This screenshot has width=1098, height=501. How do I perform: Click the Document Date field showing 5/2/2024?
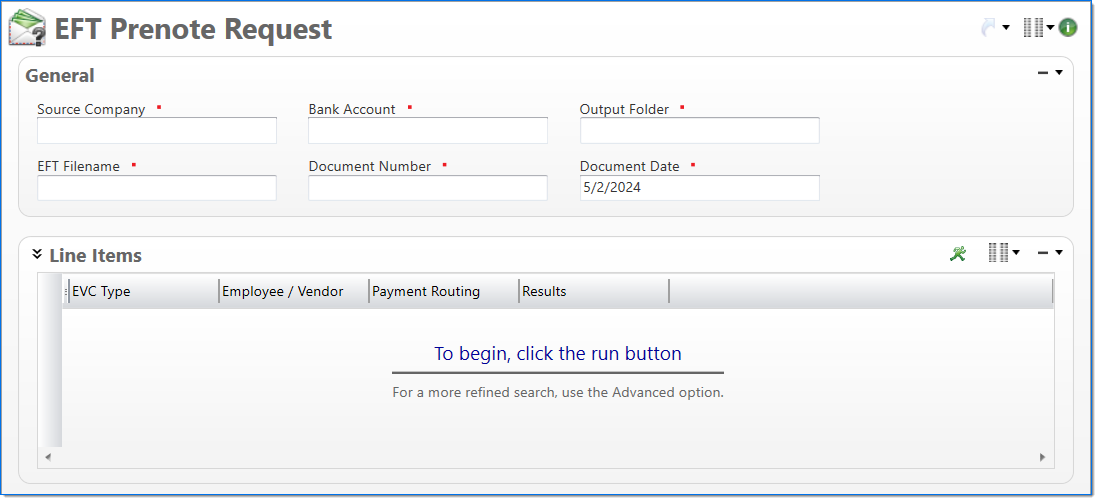(x=699, y=188)
